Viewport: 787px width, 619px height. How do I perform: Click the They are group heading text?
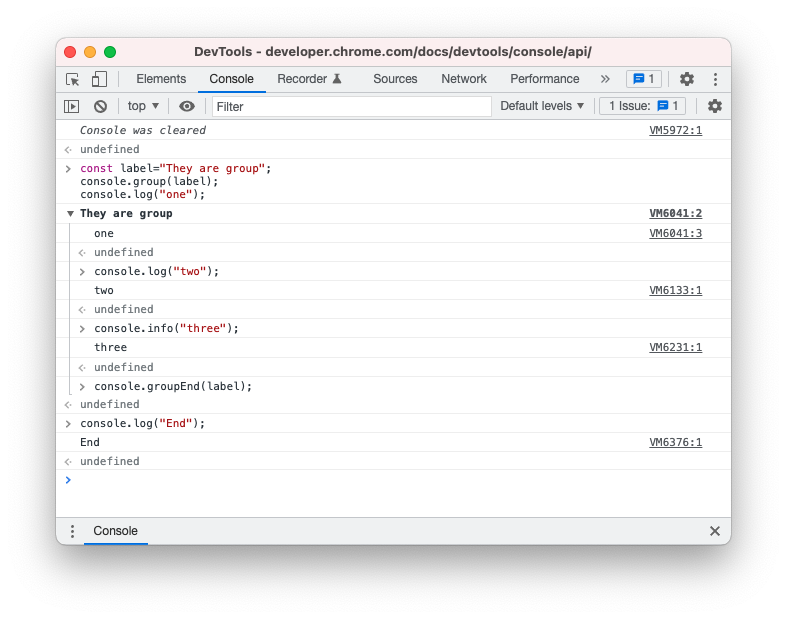point(126,213)
